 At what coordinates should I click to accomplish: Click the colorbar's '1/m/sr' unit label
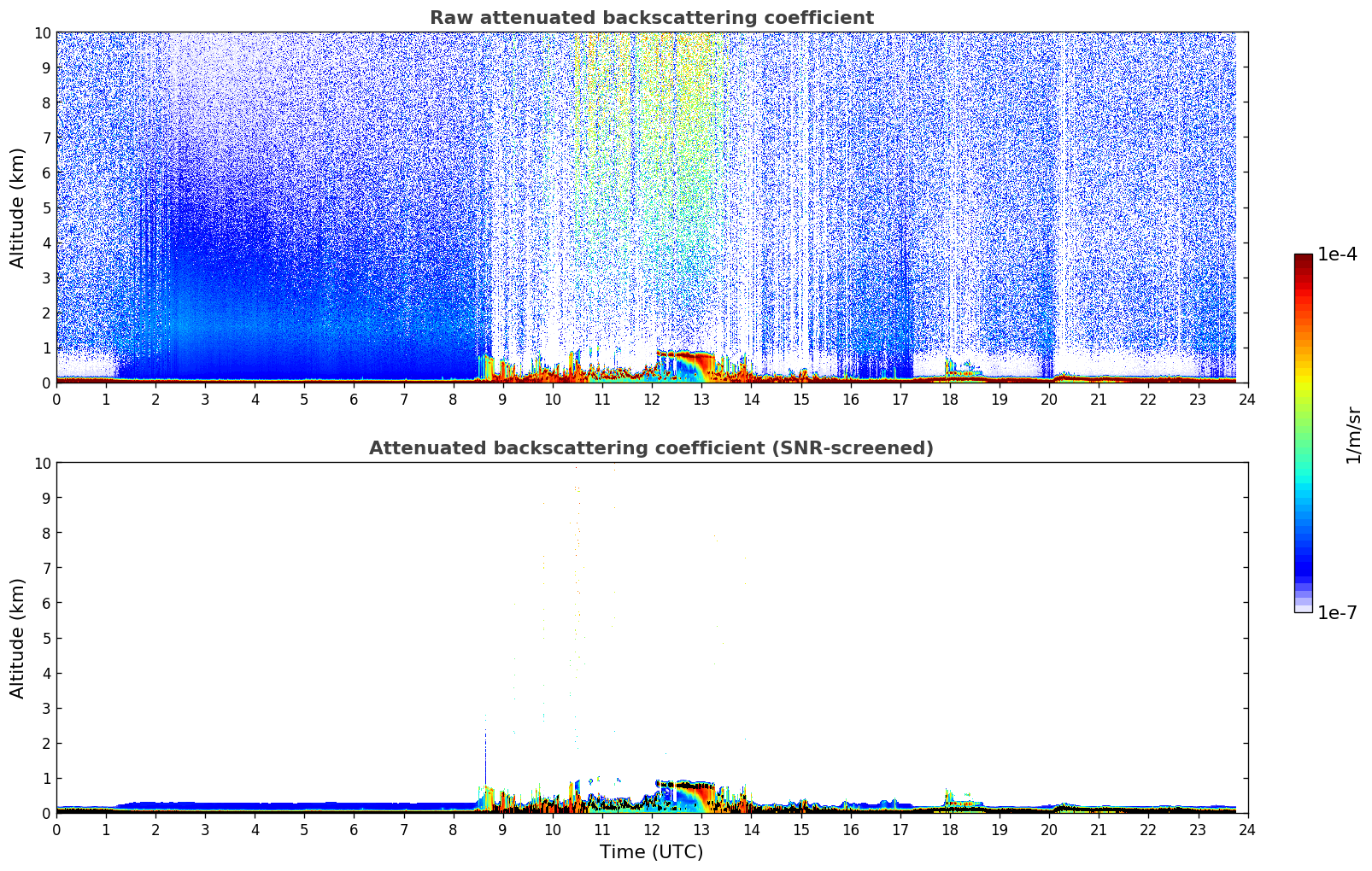1353,435
